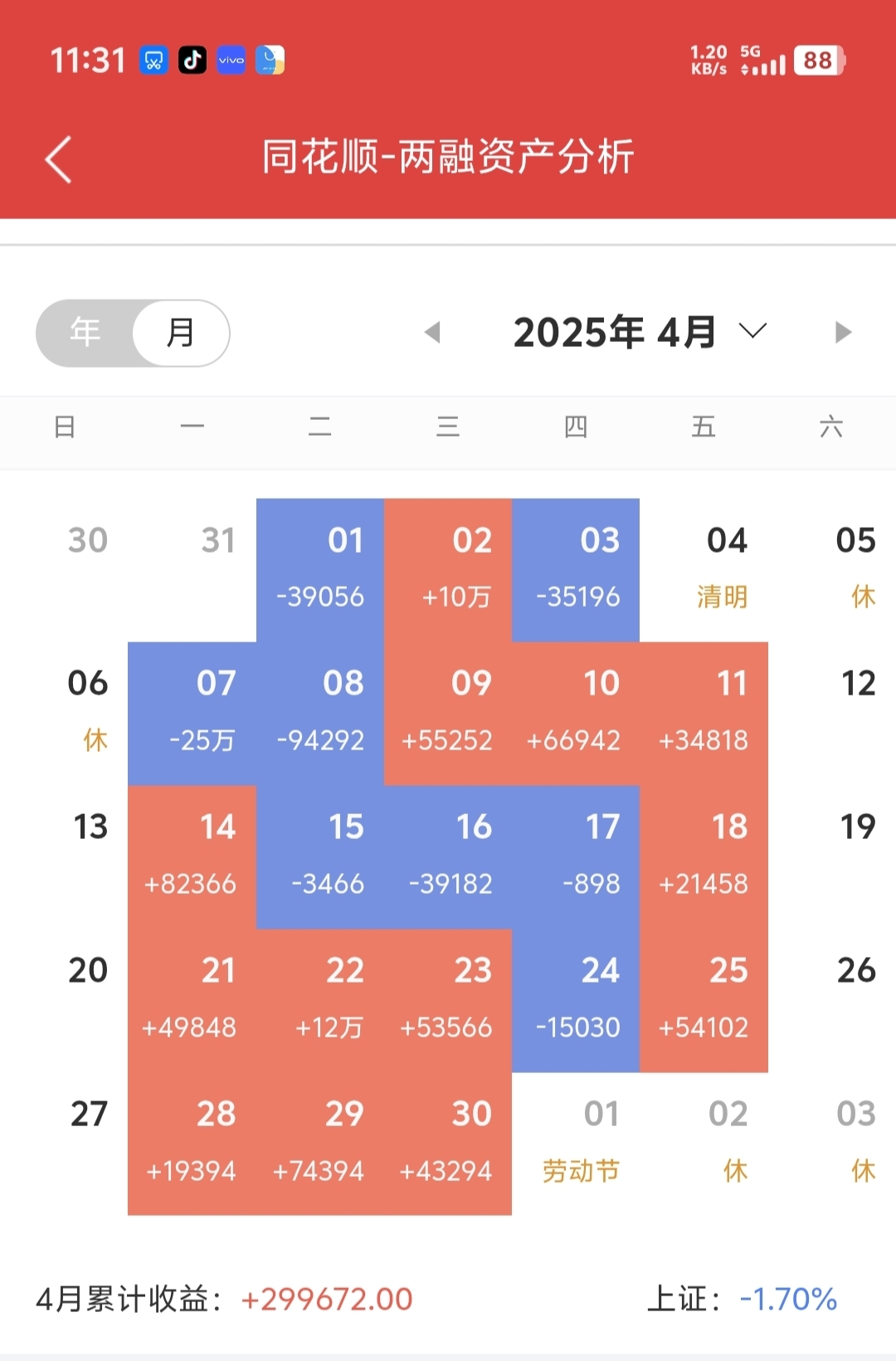Tap the 上证 -1.70% index figure
The width and height of the screenshot is (896, 1361).
[x=787, y=1300]
